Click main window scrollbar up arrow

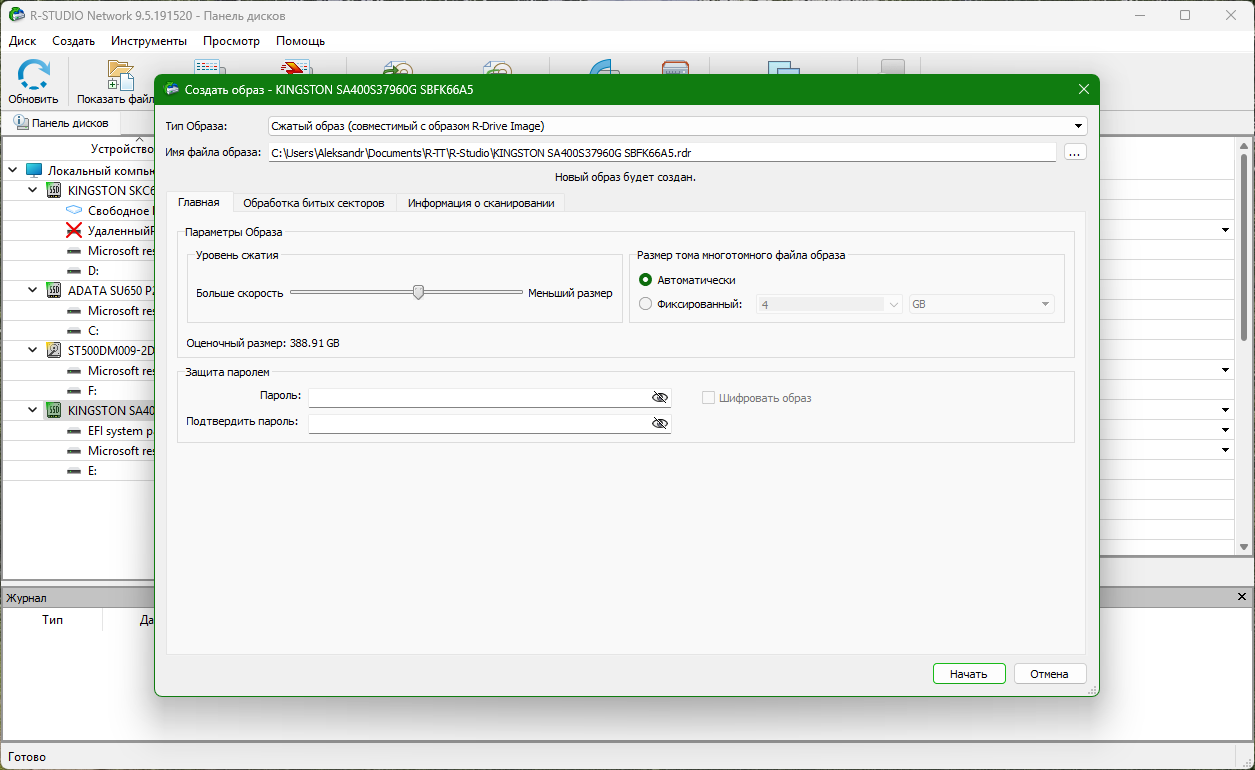point(1244,146)
